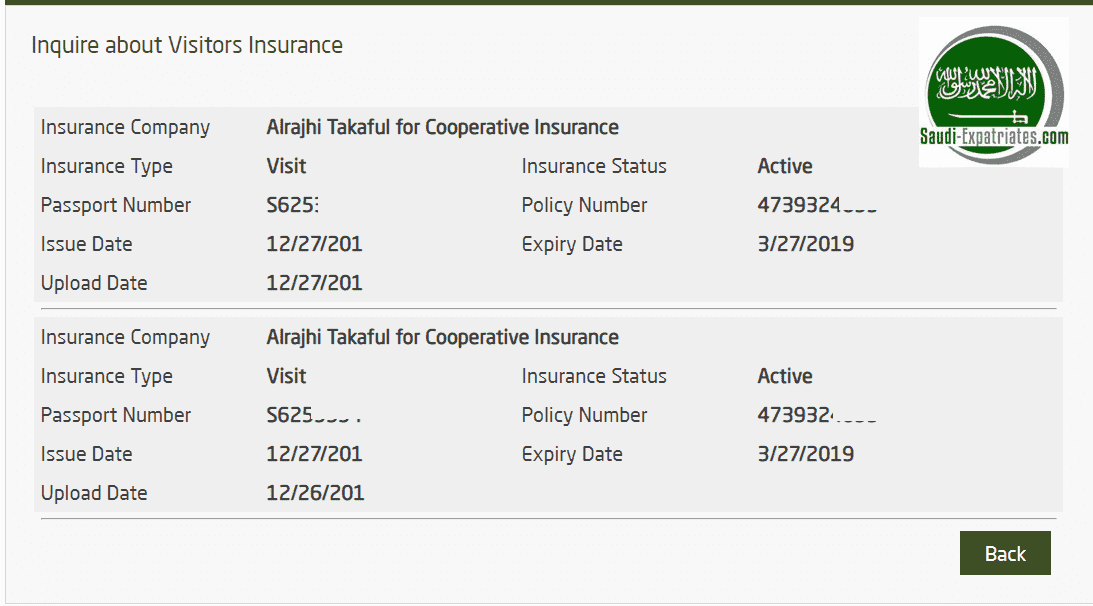The image size is (1093, 606).
Task: Select the 'Inquire about Visitors Insurance' heading
Action: 187,45
